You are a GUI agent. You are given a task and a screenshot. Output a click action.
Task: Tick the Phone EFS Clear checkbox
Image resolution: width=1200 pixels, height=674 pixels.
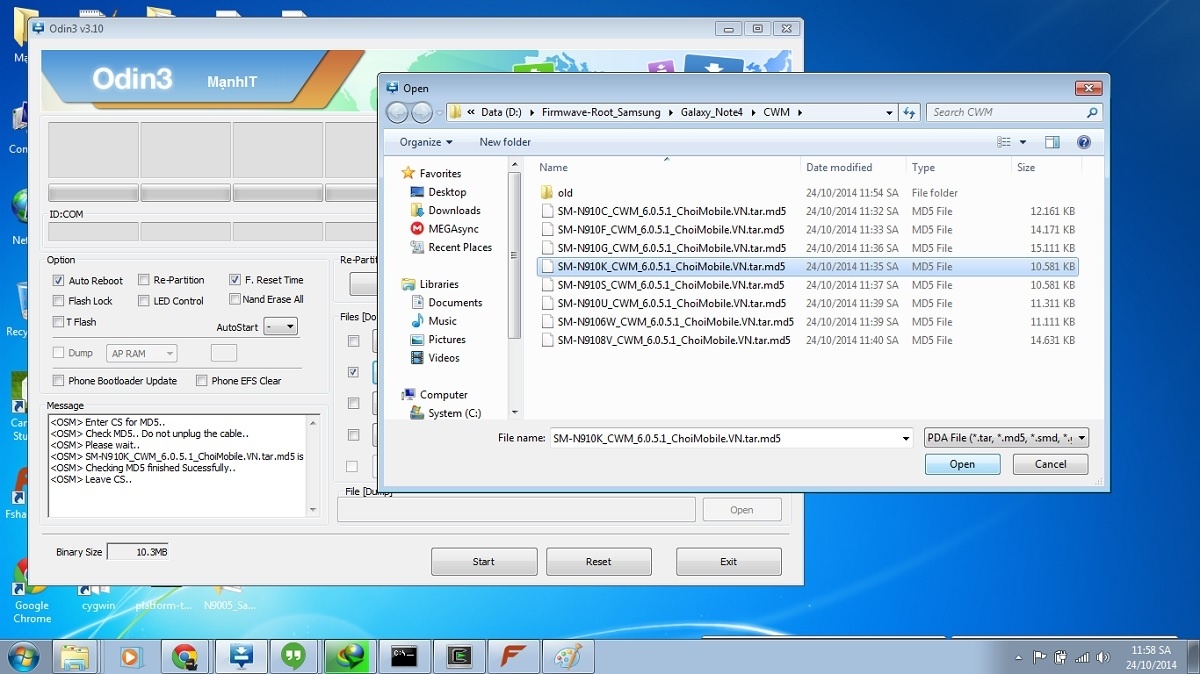point(202,381)
